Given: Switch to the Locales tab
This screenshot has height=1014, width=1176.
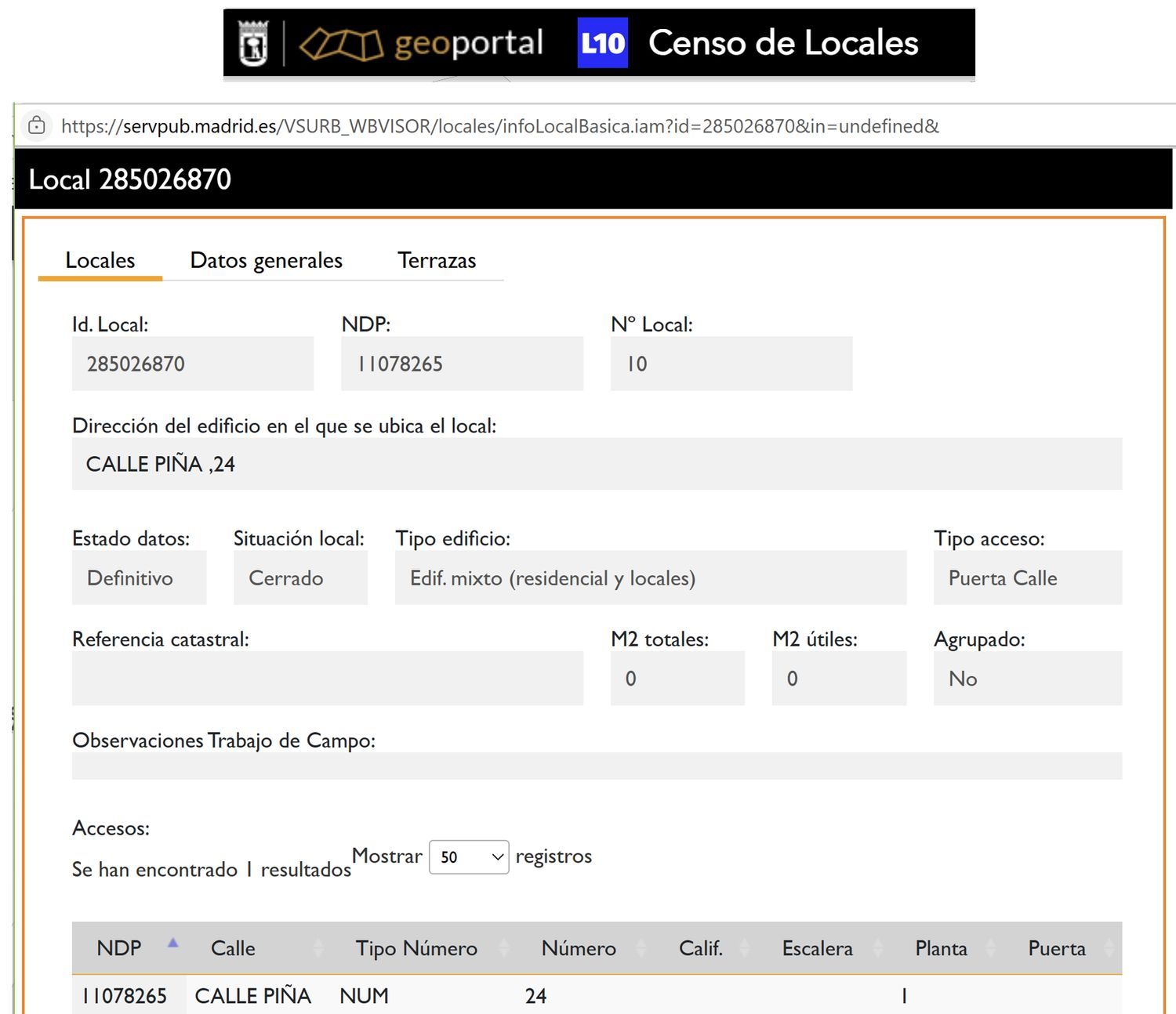Looking at the screenshot, I should pos(100,260).
